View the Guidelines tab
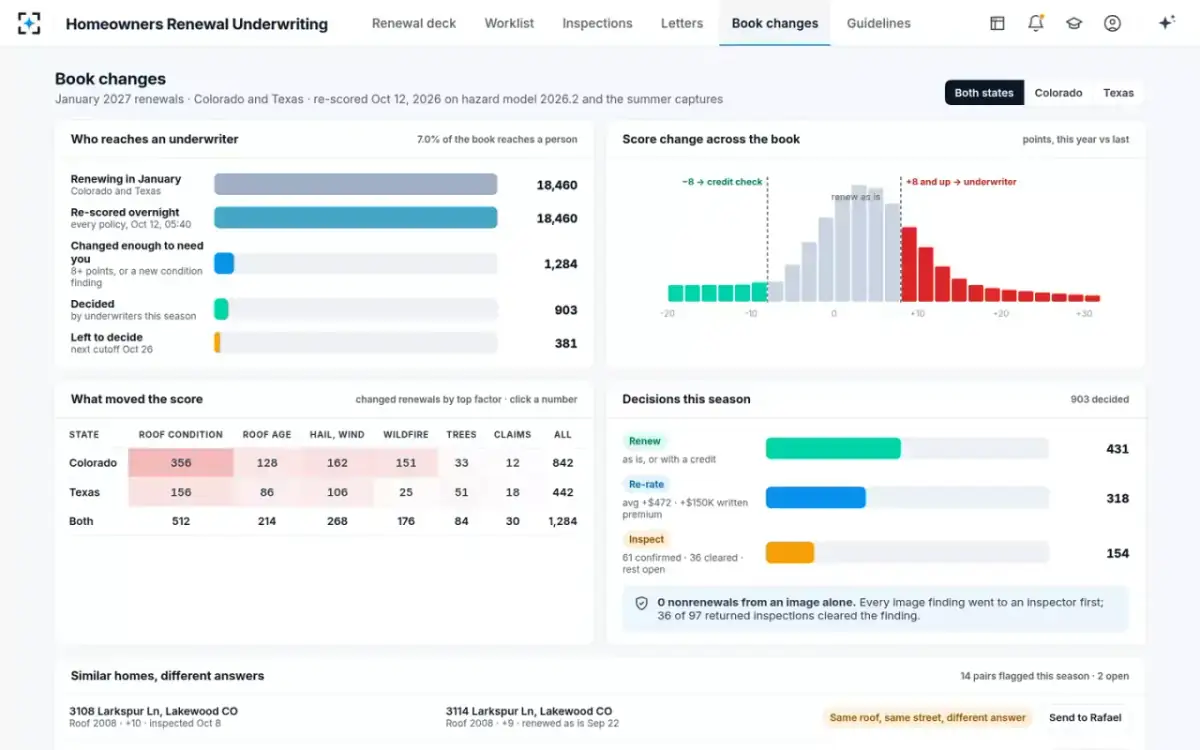 click(879, 23)
